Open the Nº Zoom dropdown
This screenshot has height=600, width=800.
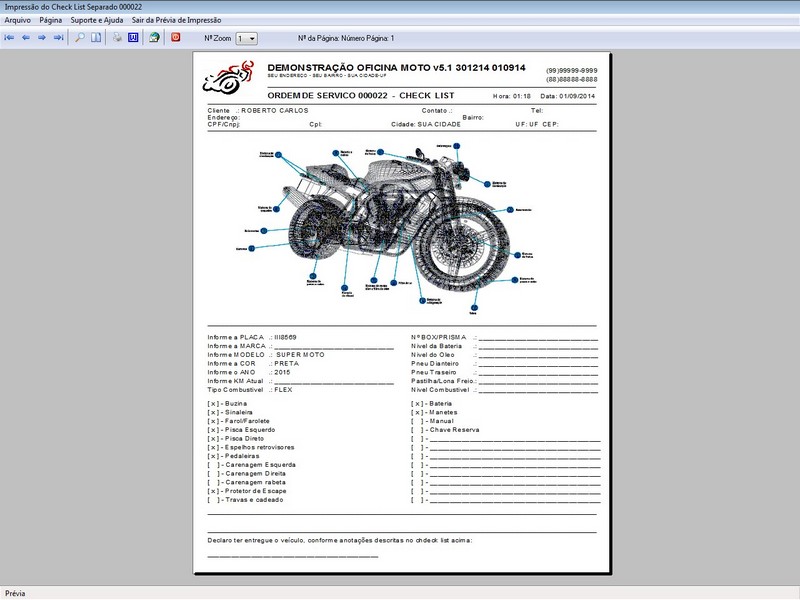[246, 38]
